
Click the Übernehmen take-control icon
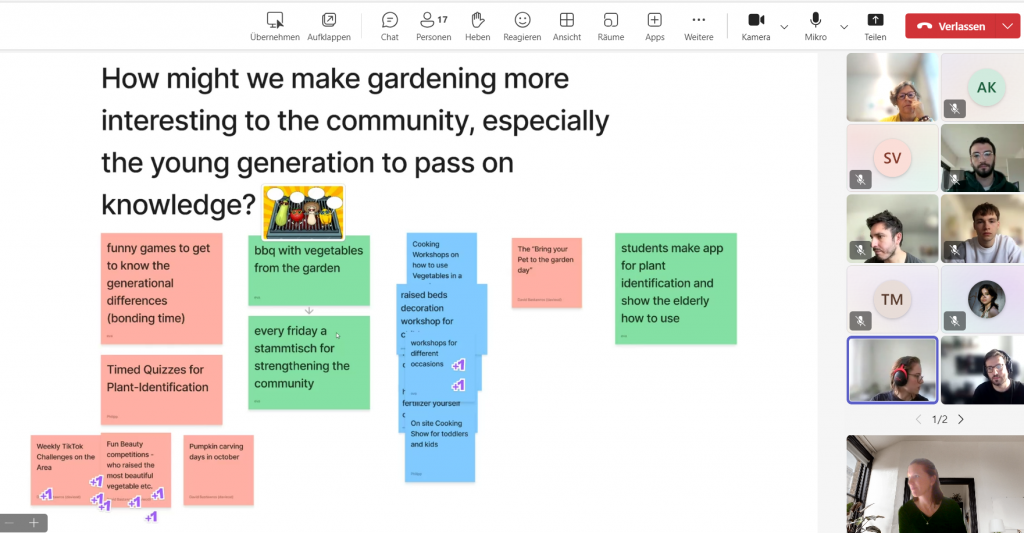click(275, 20)
